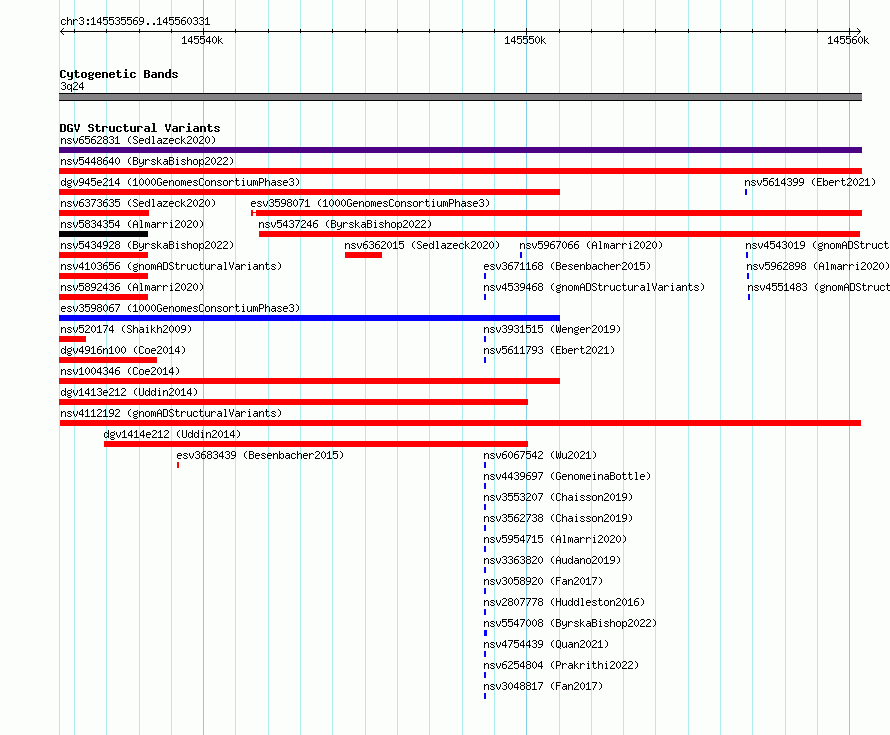The image size is (890, 735).
Task: Open nsv6362015 (Sedlazeck2020) label
Action: (x=422, y=245)
